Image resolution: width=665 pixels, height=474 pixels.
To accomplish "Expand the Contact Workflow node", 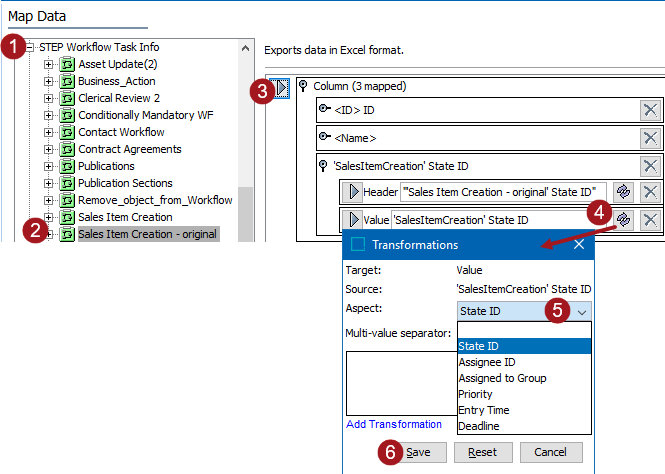I will (48, 132).
